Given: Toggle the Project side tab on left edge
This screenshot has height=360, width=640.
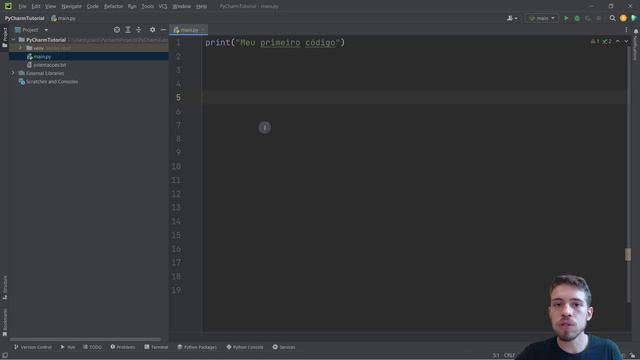Looking at the screenshot, I should pos(4,38).
